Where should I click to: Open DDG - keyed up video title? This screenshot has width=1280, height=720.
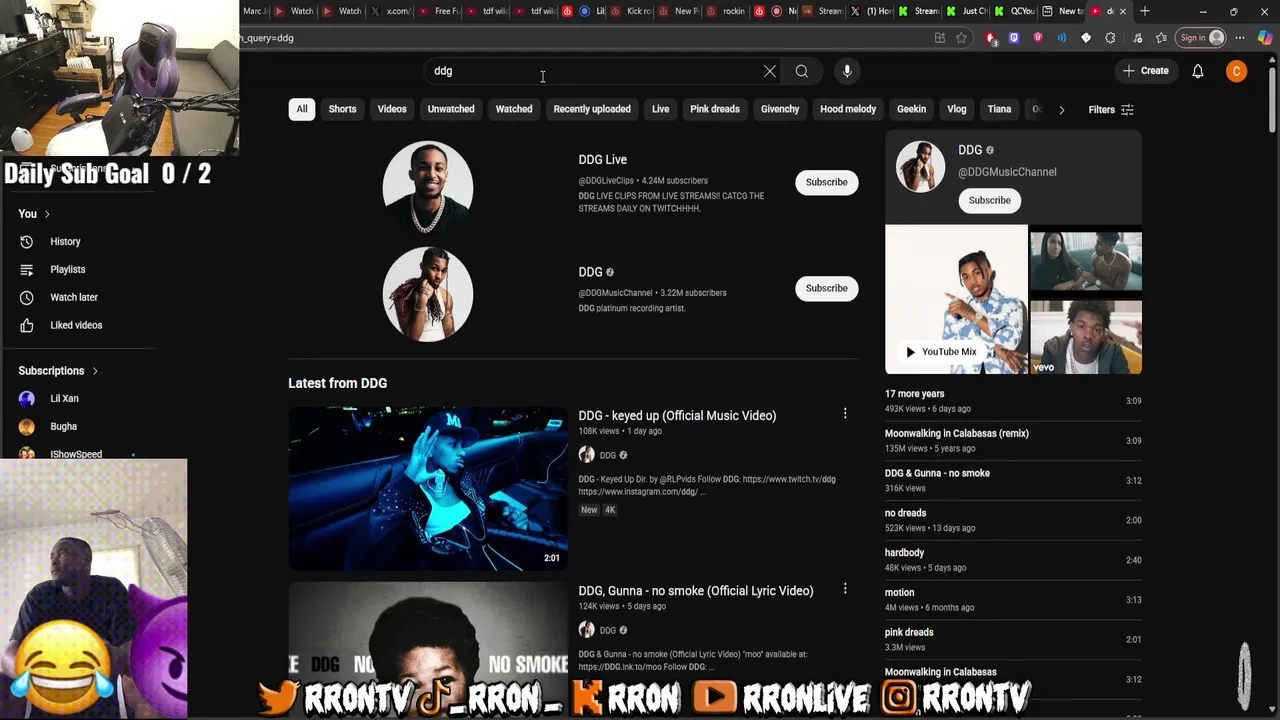pos(677,415)
